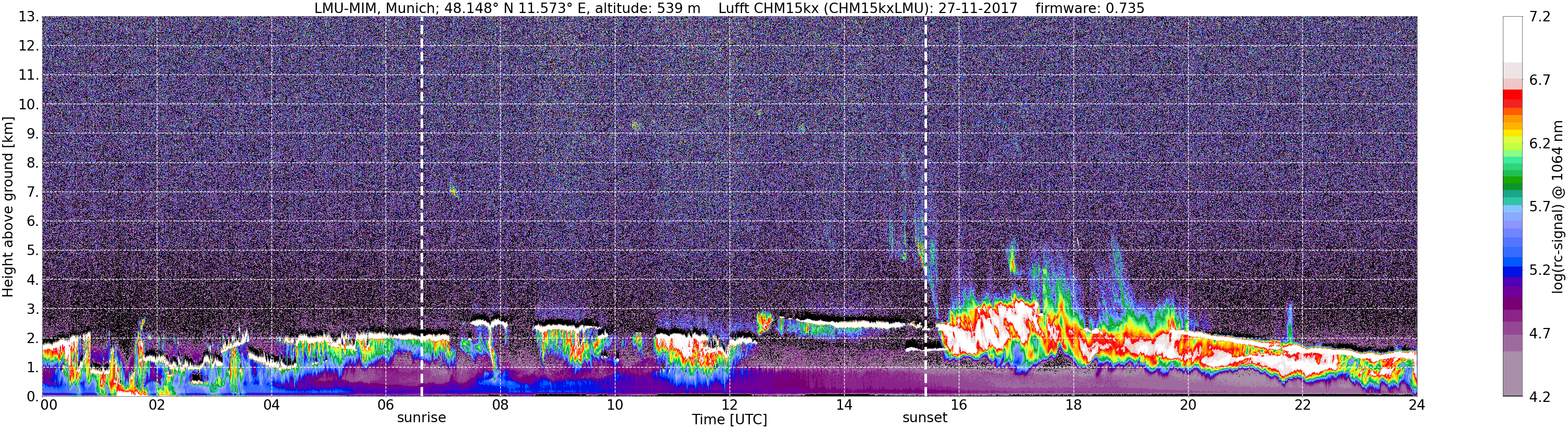The image size is (1568, 430).
Task: Click the '08' time tick label
Action: [x=500, y=404]
